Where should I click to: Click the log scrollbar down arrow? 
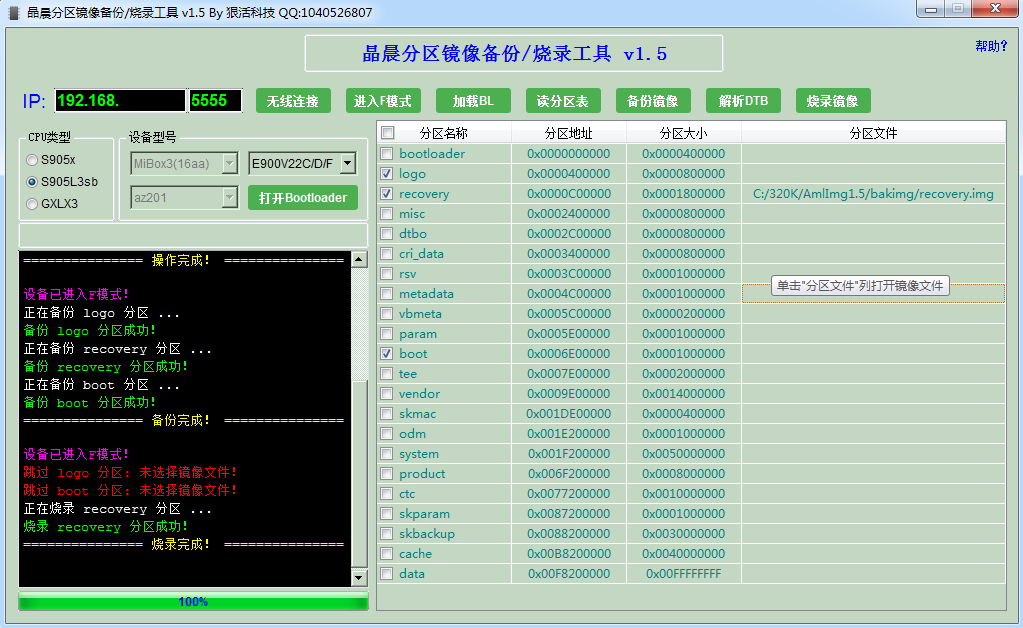click(x=359, y=578)
